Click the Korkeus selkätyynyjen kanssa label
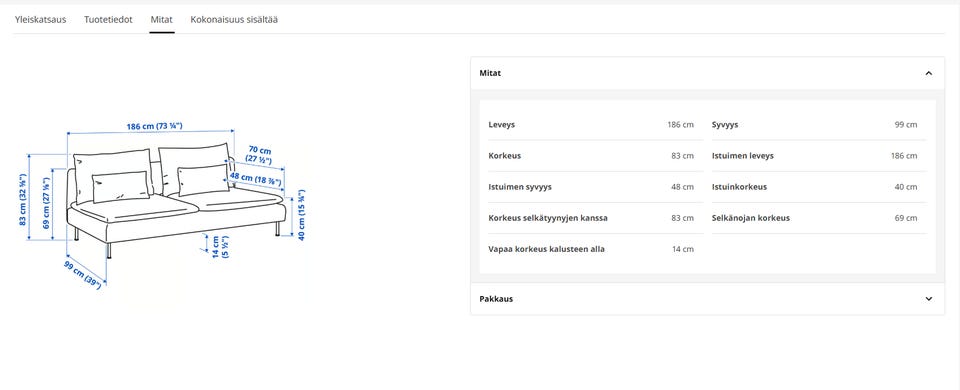The height and width of the screenshot is (390, 960). pos(548,218)
